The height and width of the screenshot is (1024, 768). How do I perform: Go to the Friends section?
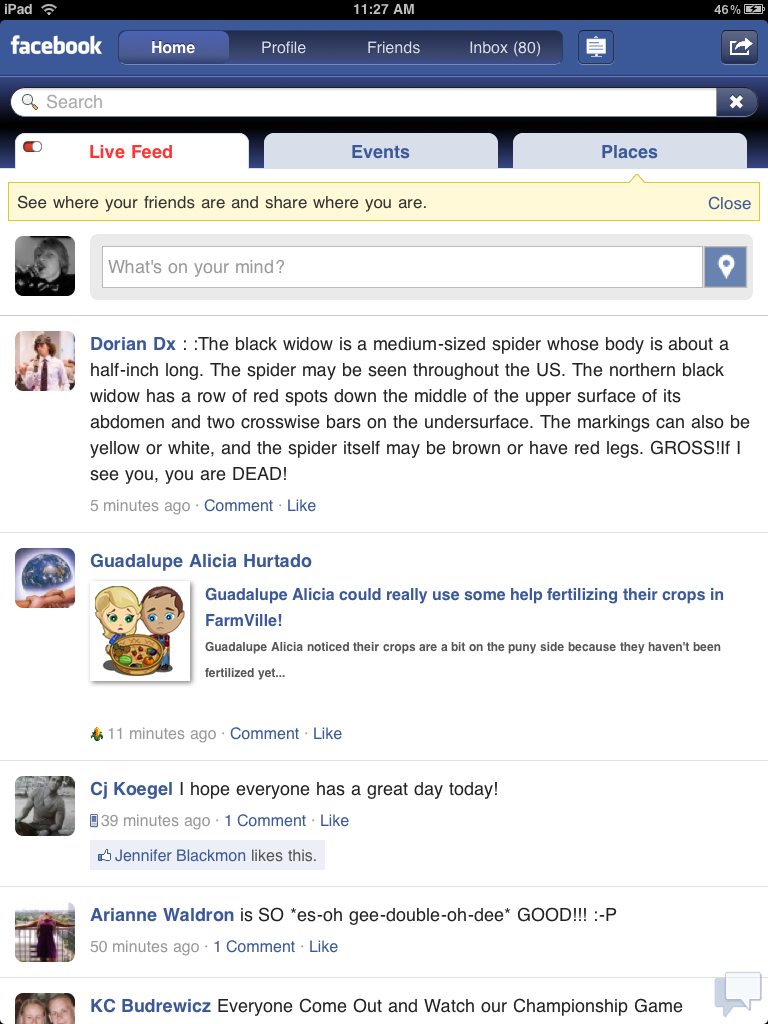393,48
